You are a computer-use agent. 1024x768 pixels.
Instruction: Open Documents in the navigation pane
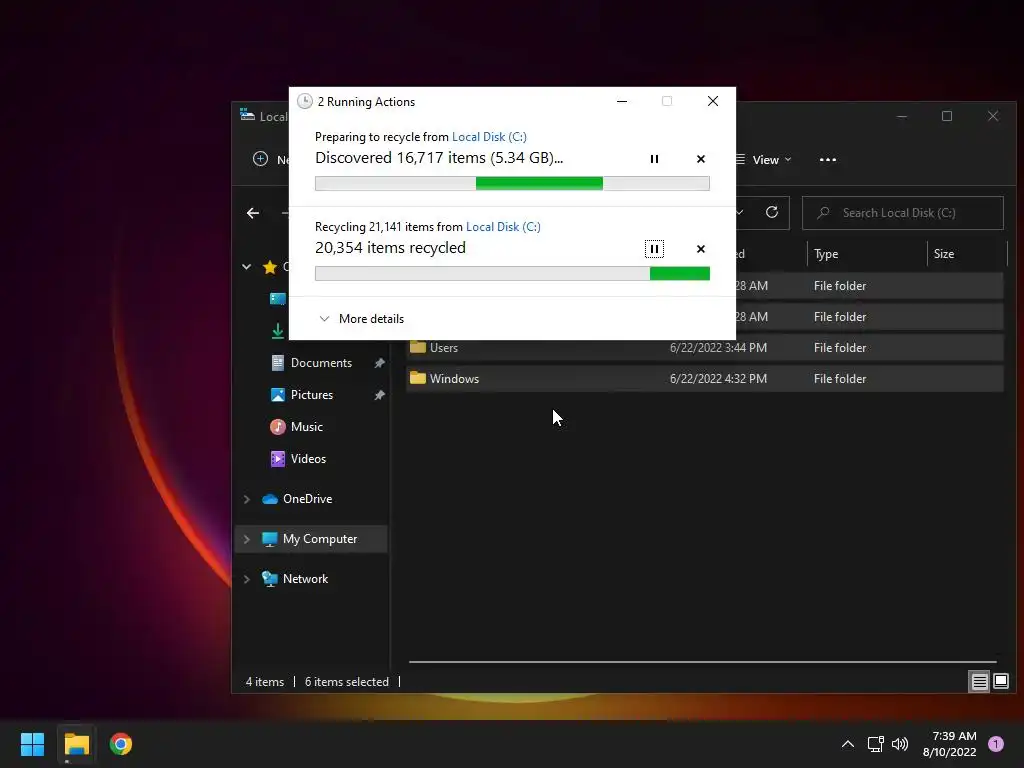click(x=321, y=362)
